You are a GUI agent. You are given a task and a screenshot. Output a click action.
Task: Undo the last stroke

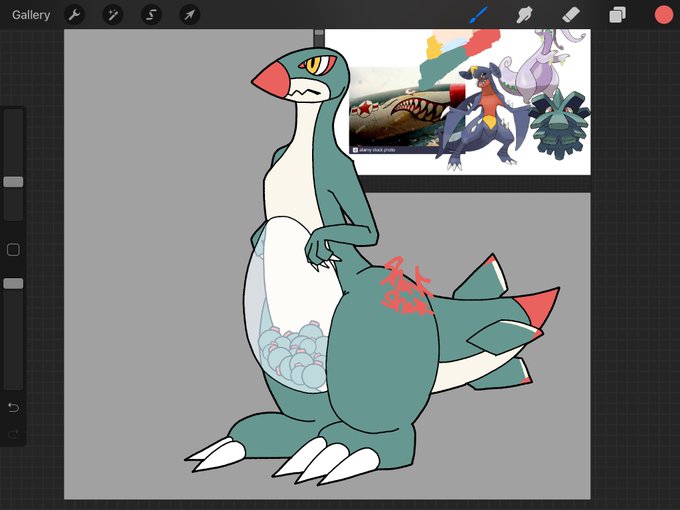[13, 407]
